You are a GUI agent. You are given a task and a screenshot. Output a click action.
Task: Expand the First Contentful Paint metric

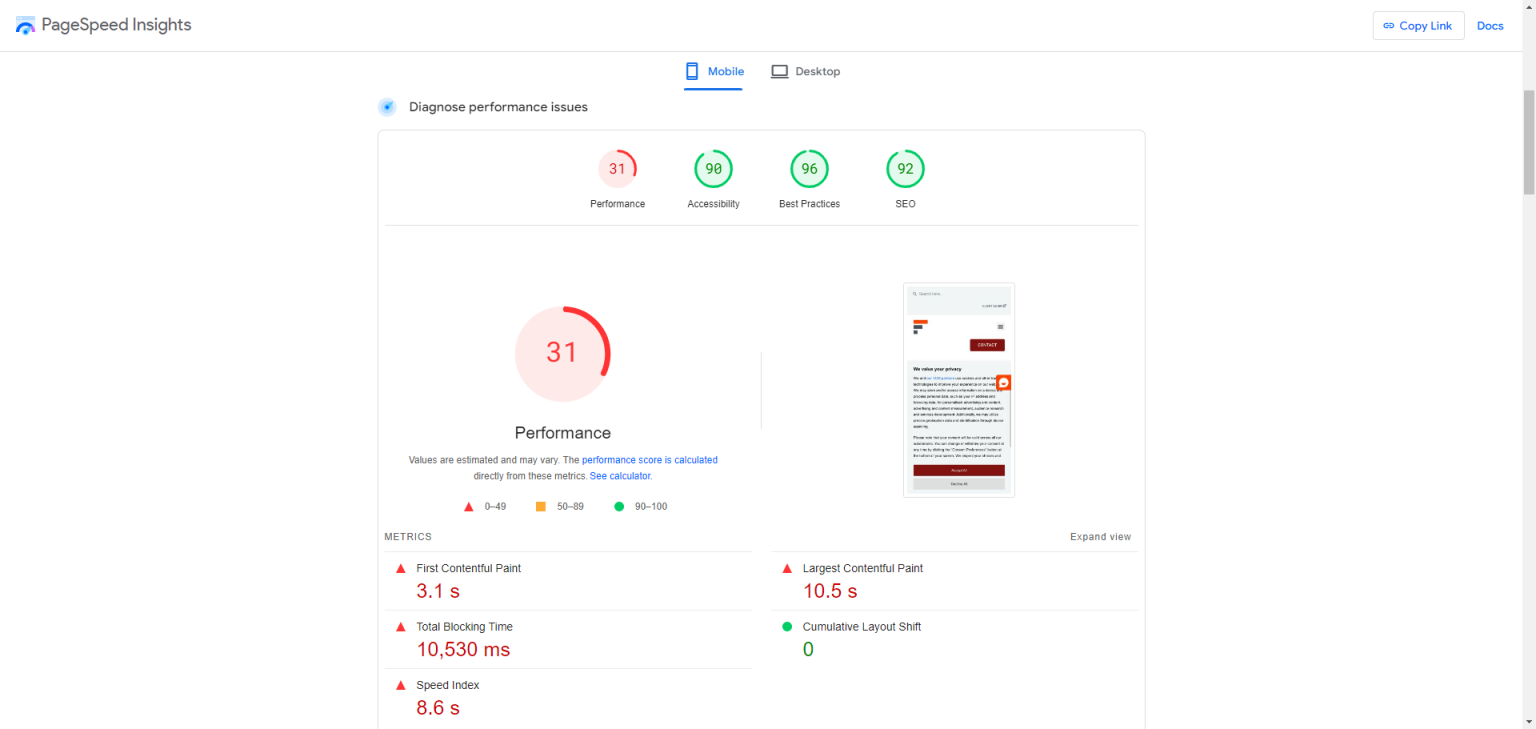click(568, 580)
